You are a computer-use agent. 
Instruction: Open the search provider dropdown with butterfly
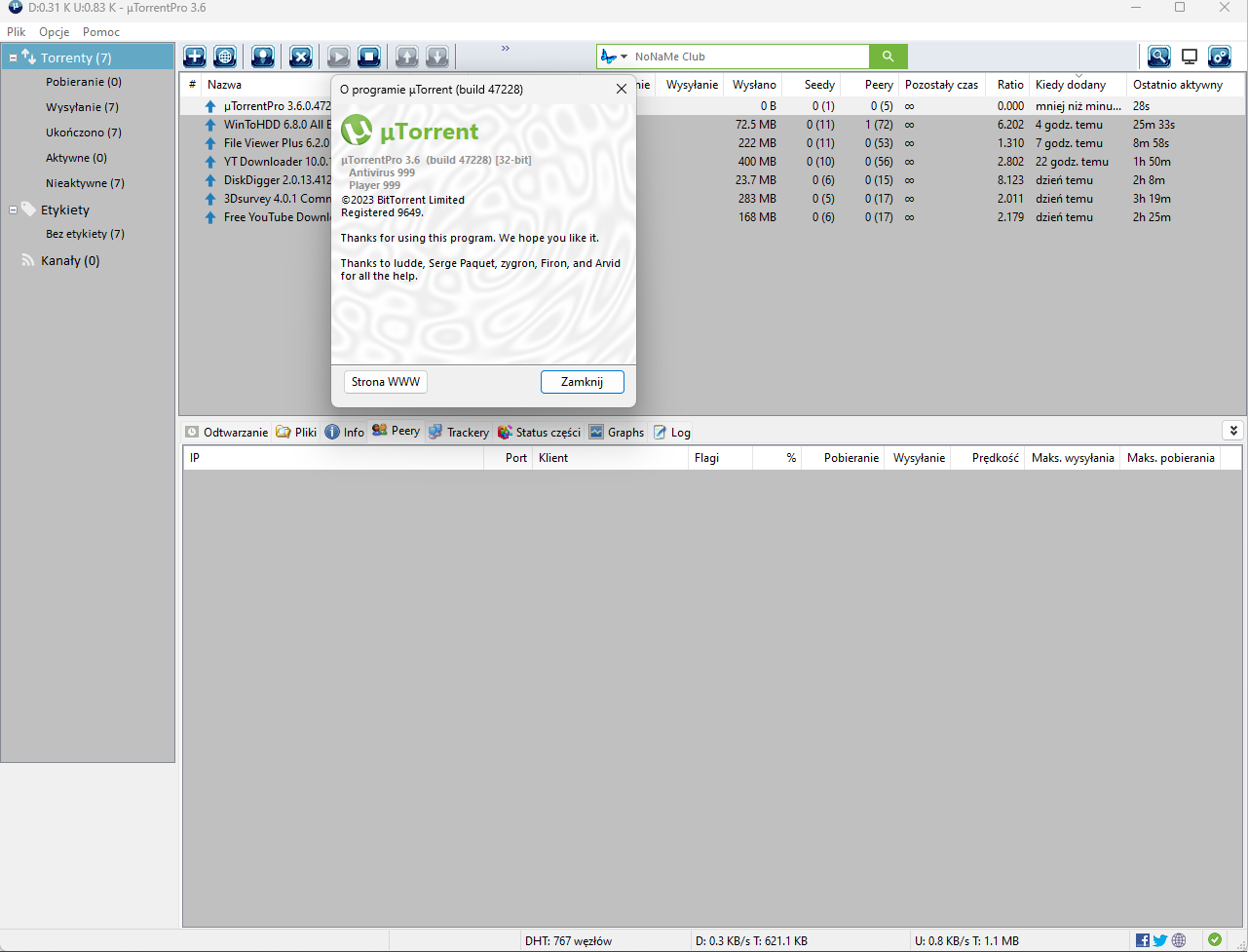pyautogui.click(x=614, y=57)
